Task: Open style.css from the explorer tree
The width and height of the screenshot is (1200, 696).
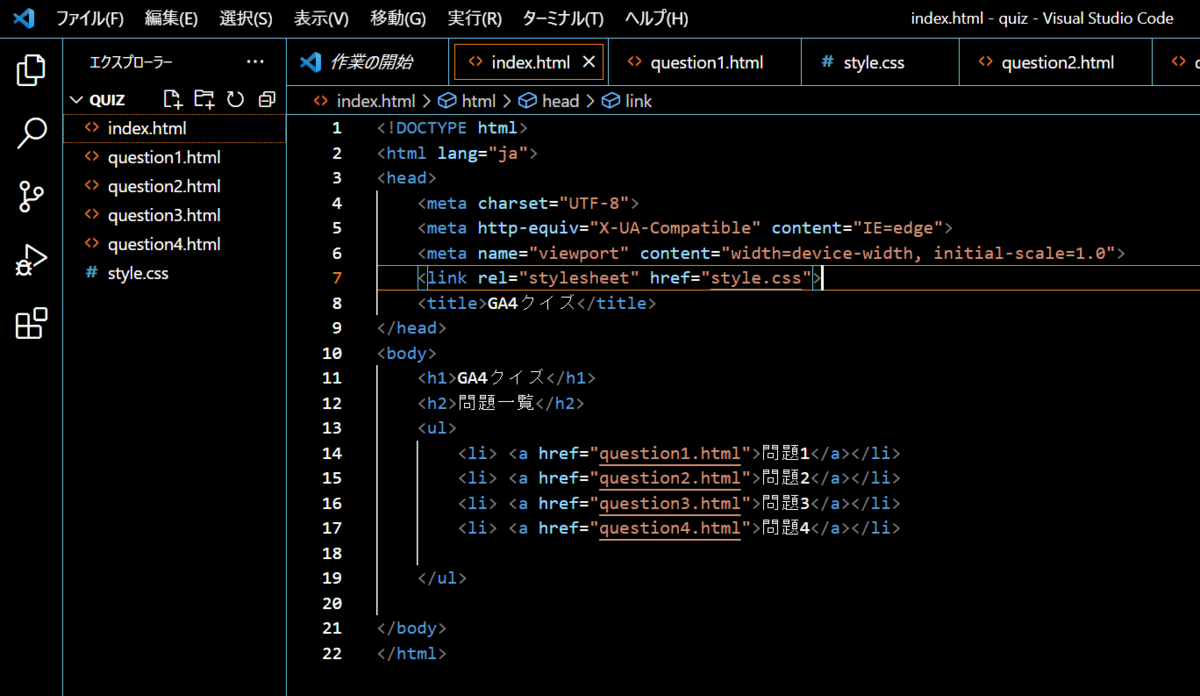Action: [x=175, y=273]
